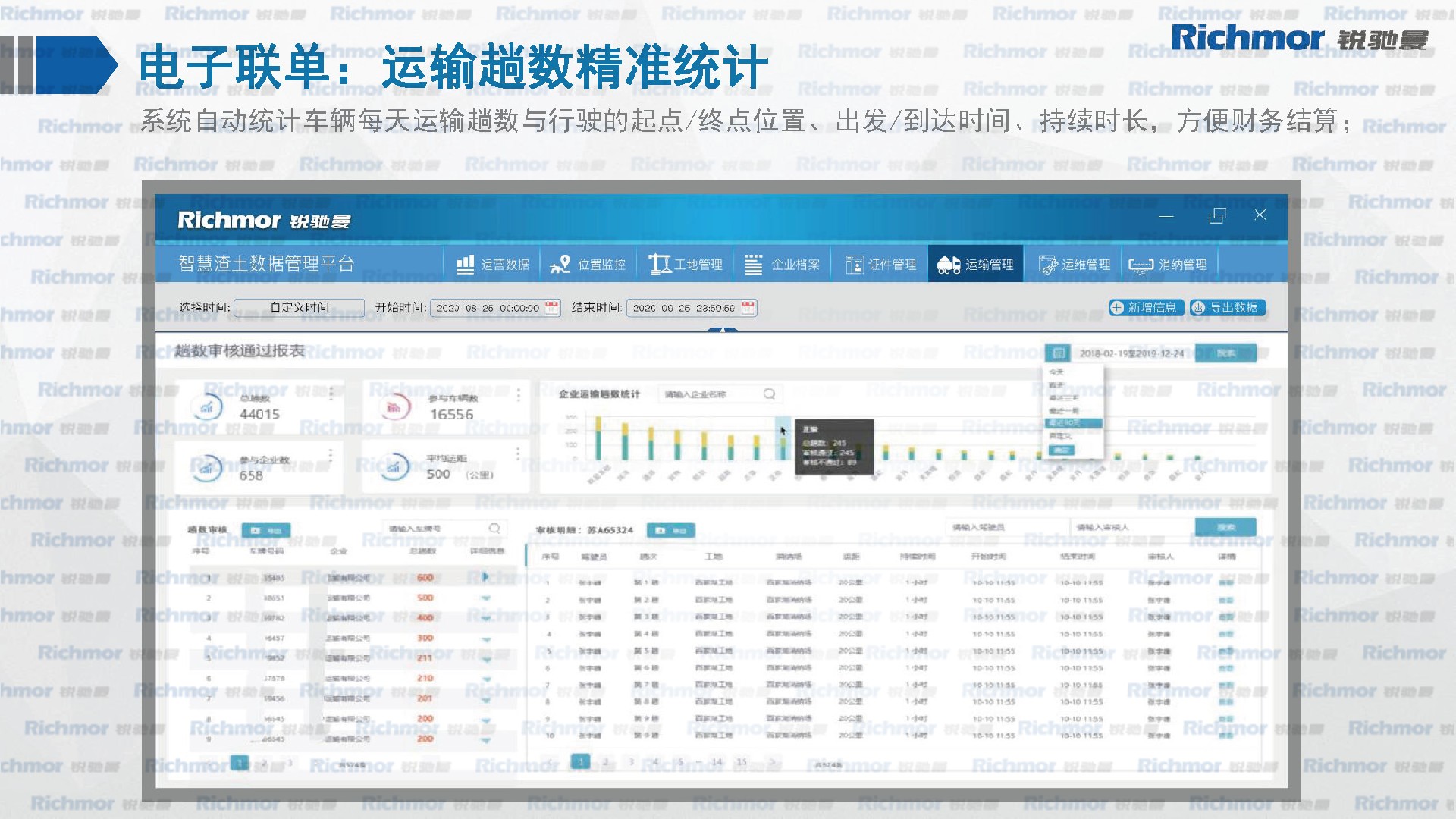Viewport: 1456px width, 819px height.
Task: Open the 运维管理 tab
Action: coord(1074,264)
